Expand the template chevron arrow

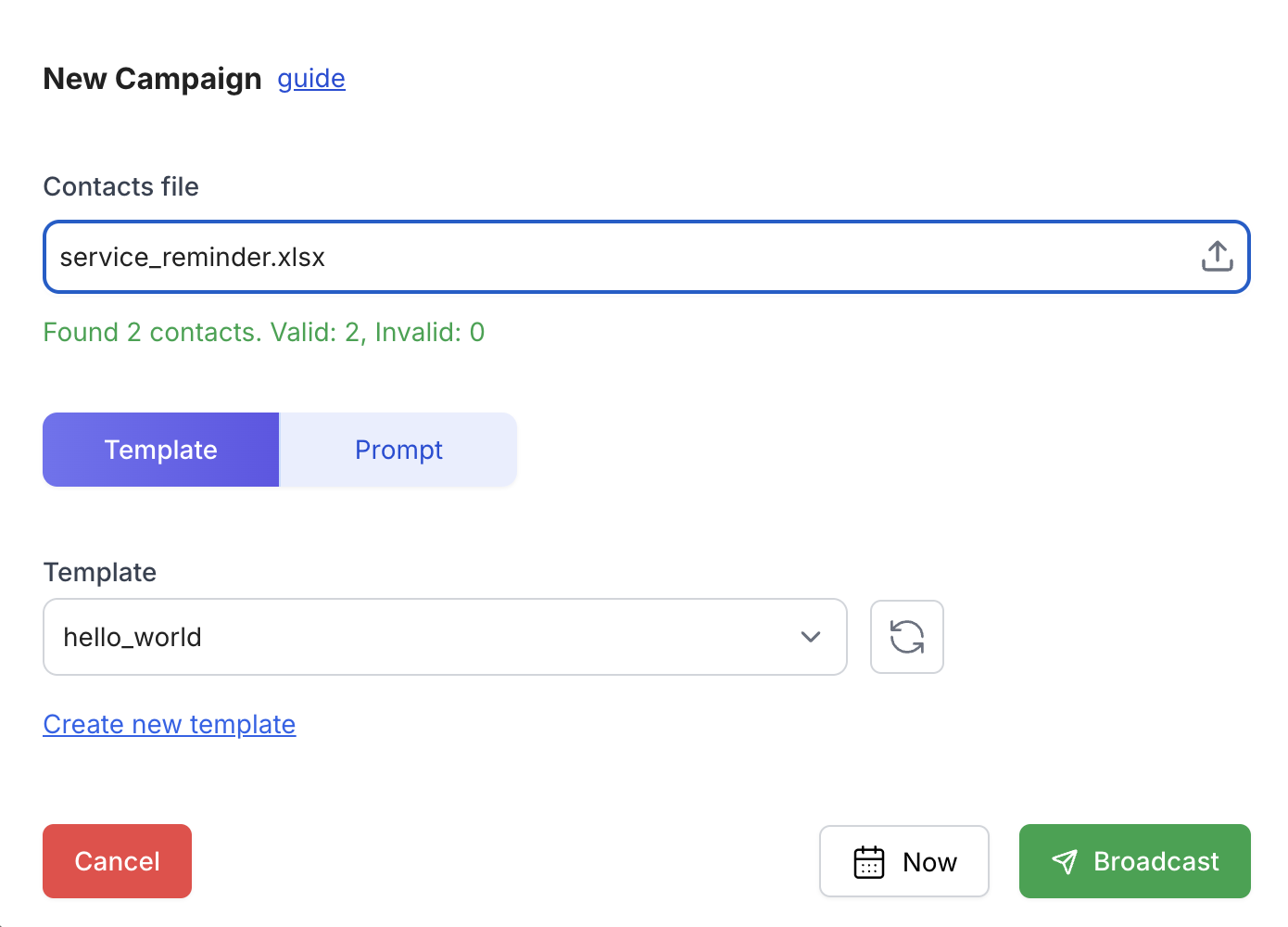811,637
